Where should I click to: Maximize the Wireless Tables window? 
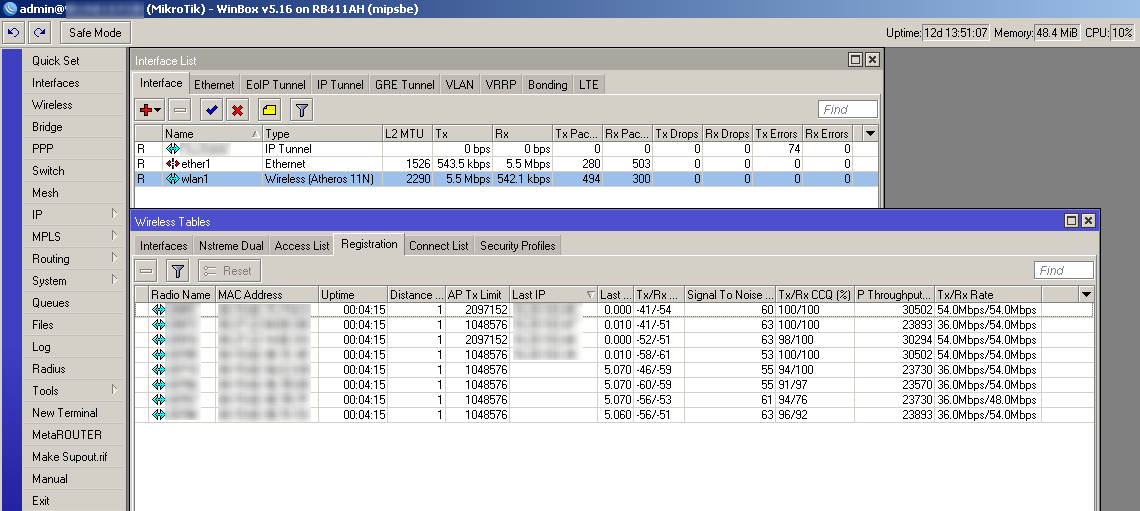point(1071,221)
